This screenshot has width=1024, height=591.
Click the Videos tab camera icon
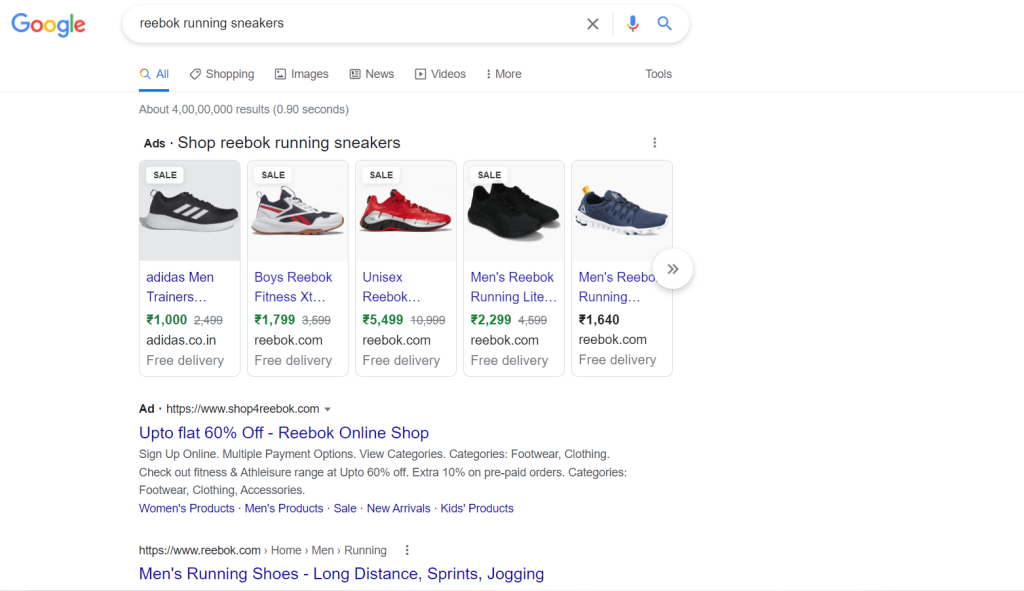[419, 73]
